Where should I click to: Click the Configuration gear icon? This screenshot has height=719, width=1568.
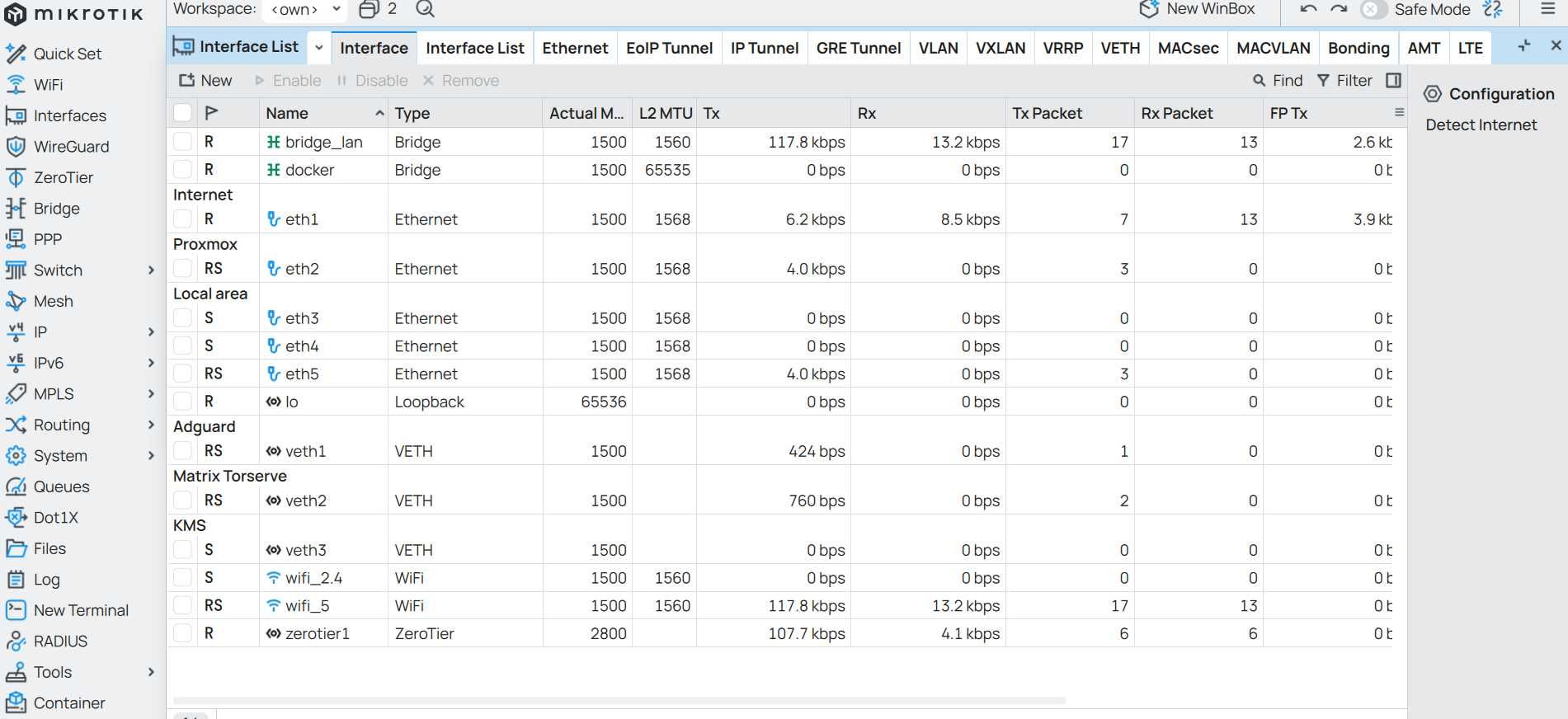point(1433,94)
